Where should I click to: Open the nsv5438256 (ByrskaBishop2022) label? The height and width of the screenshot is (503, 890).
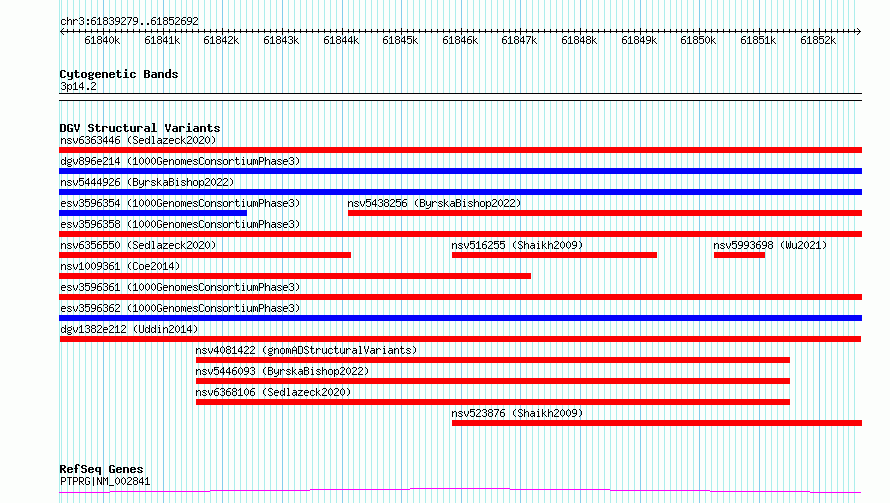click(434, 203)
